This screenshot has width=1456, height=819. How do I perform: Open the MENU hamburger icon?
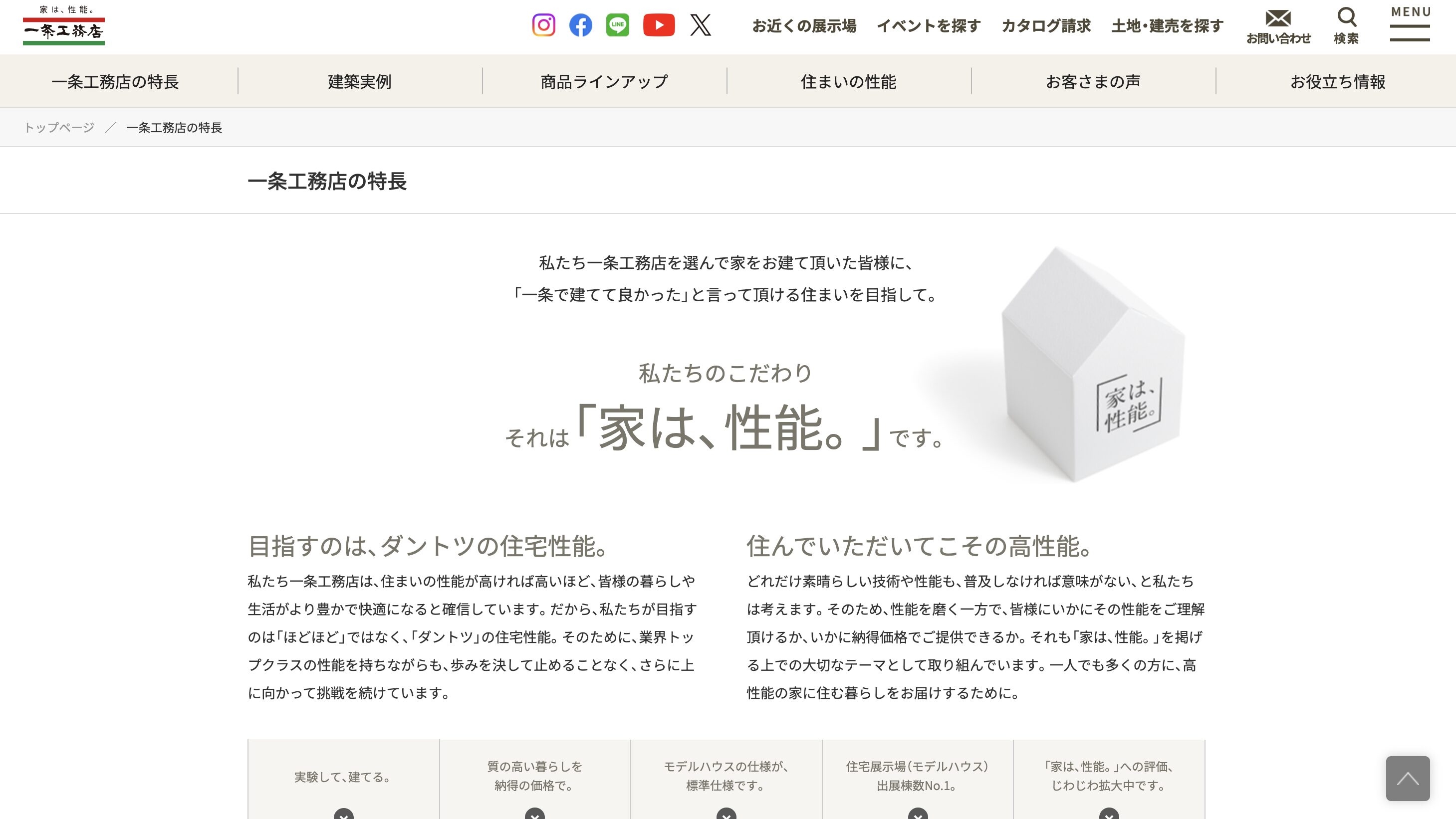coord(1410,24)
